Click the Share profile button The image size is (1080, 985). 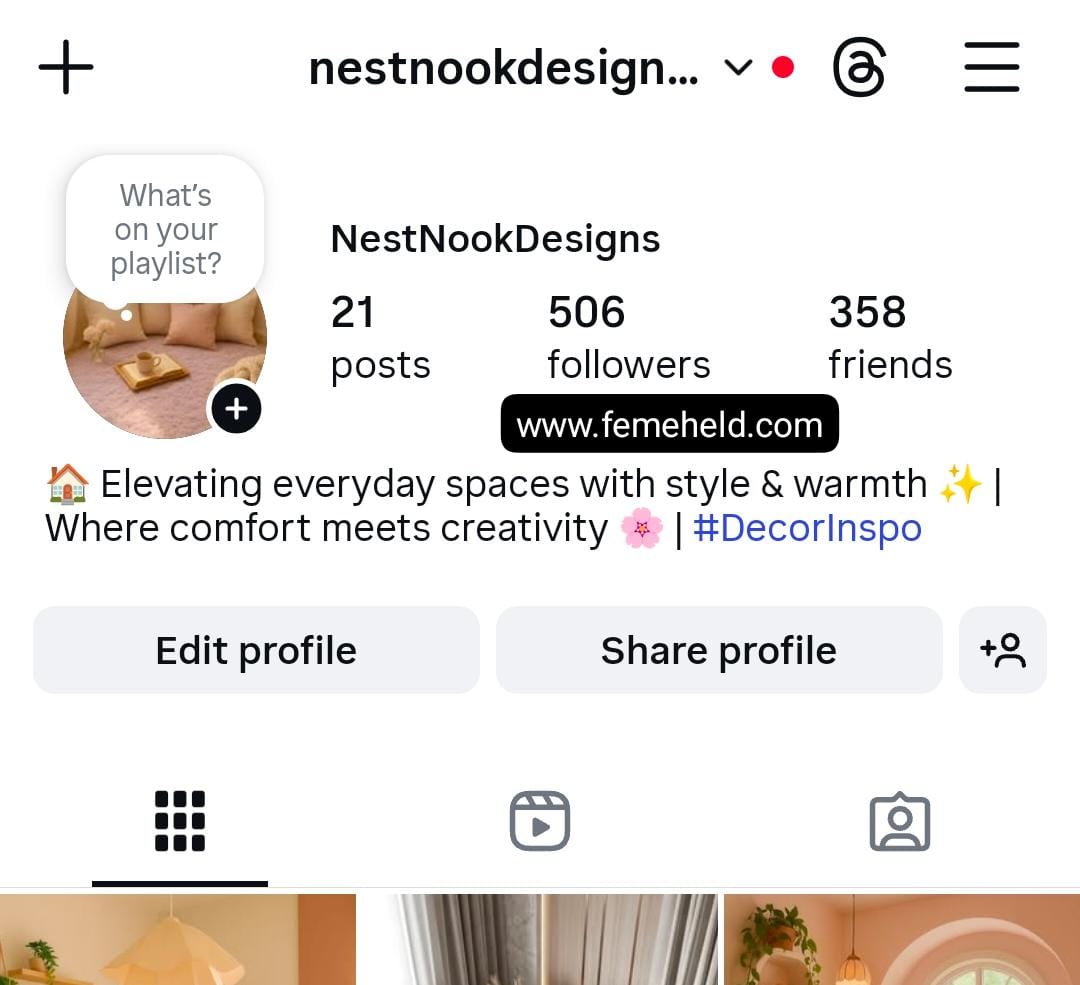click(719, 650)
